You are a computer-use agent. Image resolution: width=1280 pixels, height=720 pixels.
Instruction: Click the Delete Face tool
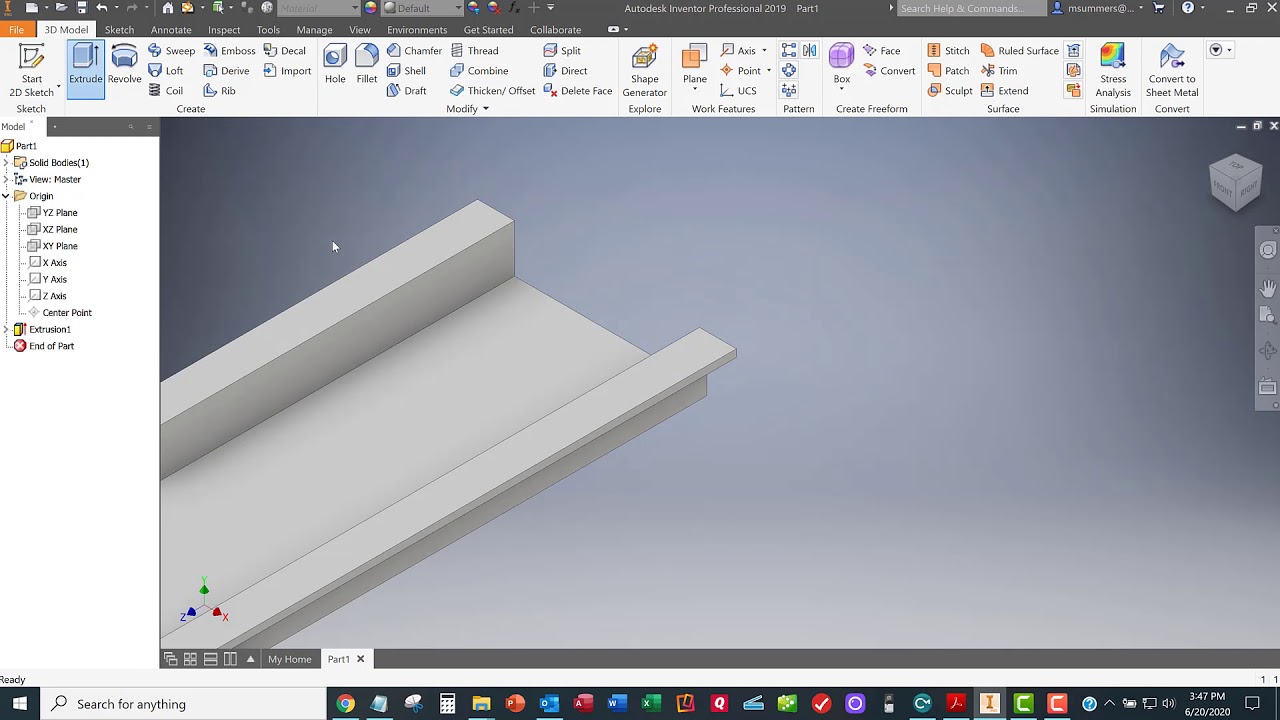point(578,91)
